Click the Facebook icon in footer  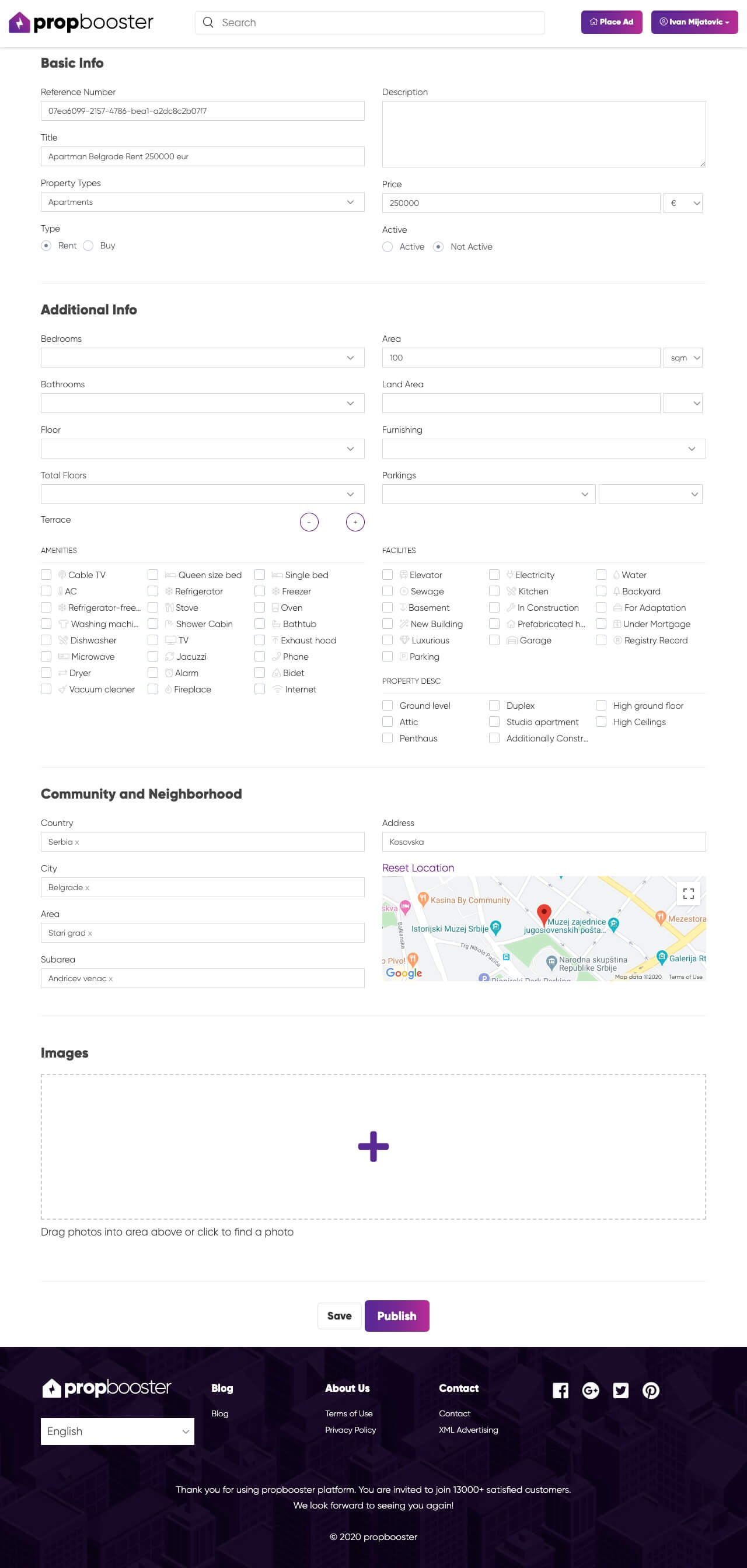pyautogui.click(x=560, y=1390)
